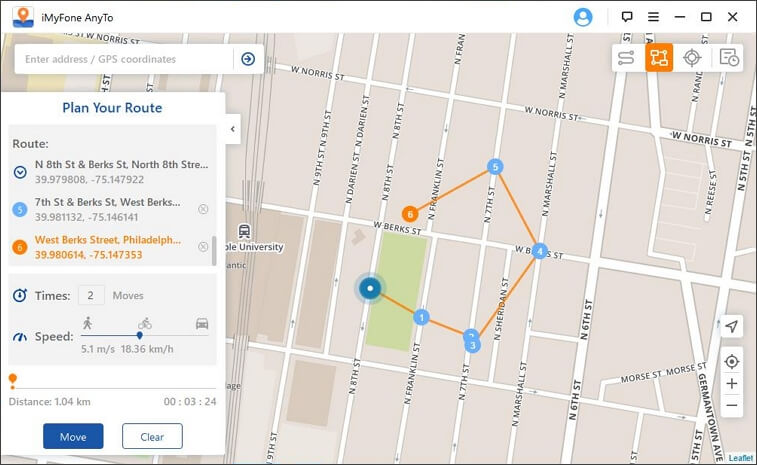Image resolution: width=757 pixels, height=465 pixels.
Task: Click the blue current location dot
Action: [370, 288]
